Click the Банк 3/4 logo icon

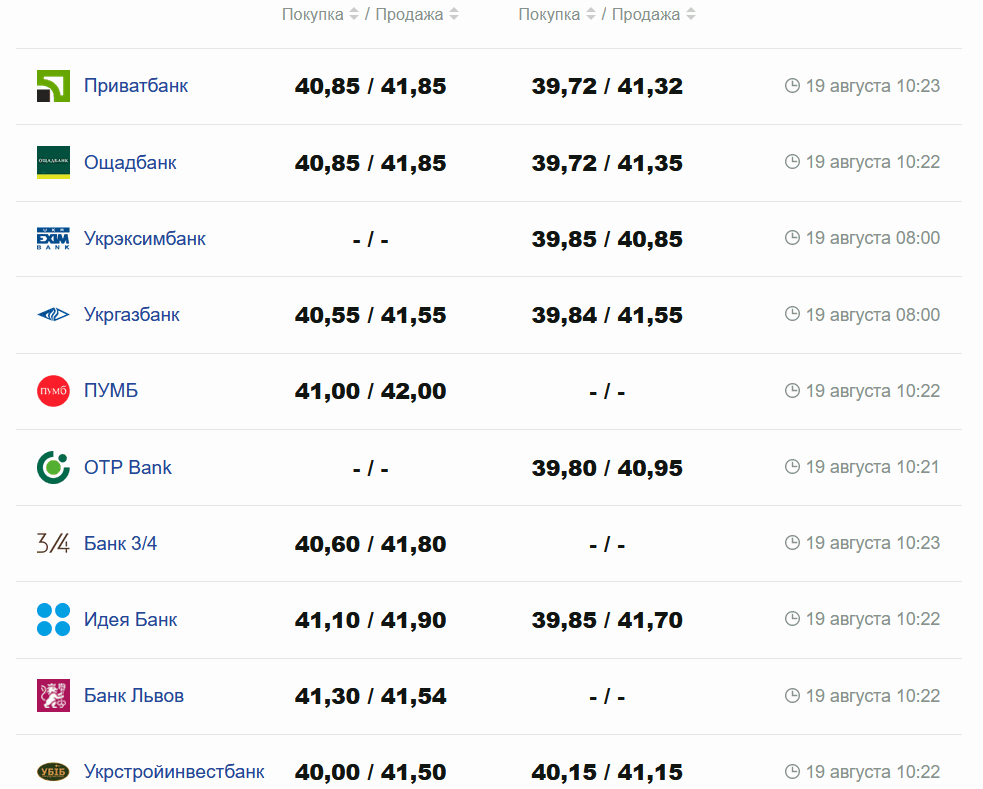coord(53,544)
